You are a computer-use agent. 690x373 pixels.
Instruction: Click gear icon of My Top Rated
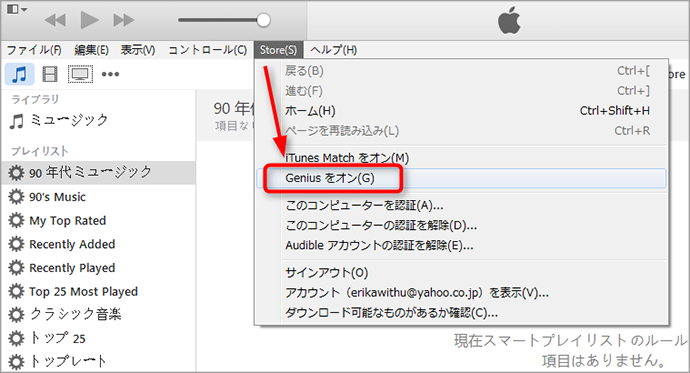[16, 220]
